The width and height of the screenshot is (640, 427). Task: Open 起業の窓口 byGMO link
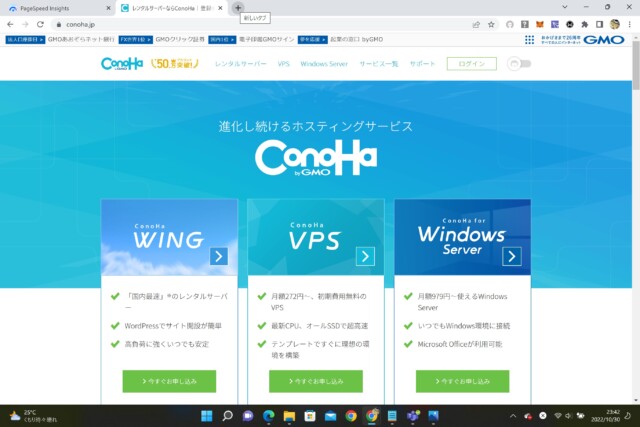pos(356,40)
